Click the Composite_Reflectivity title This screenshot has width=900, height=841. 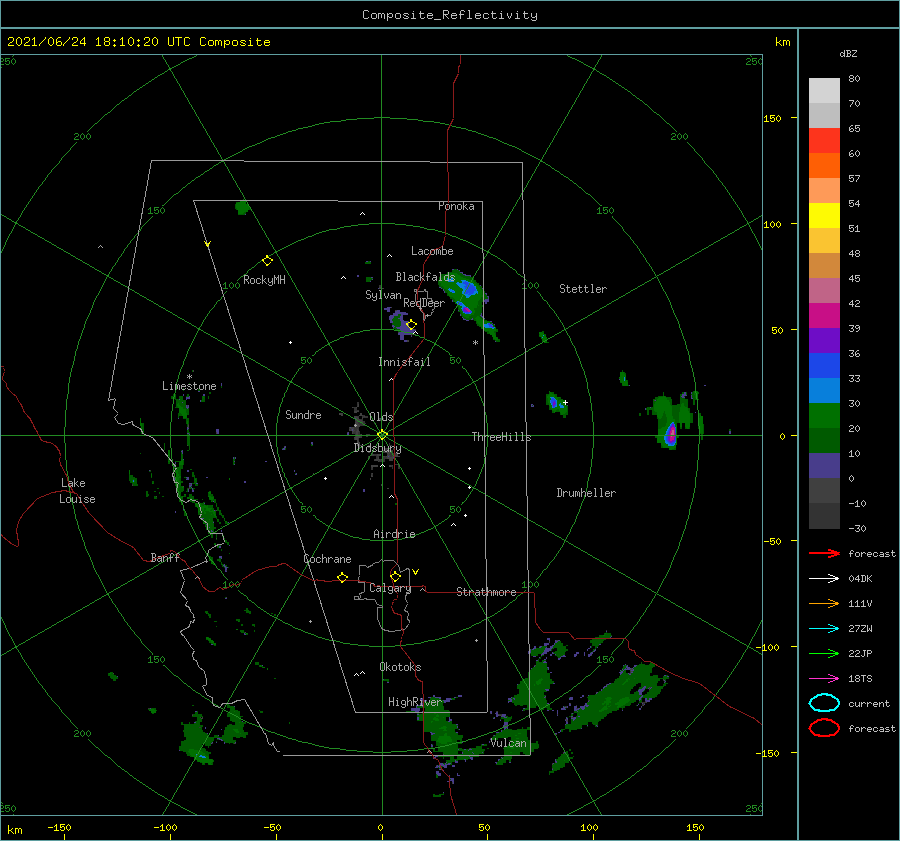pos(449,15)
